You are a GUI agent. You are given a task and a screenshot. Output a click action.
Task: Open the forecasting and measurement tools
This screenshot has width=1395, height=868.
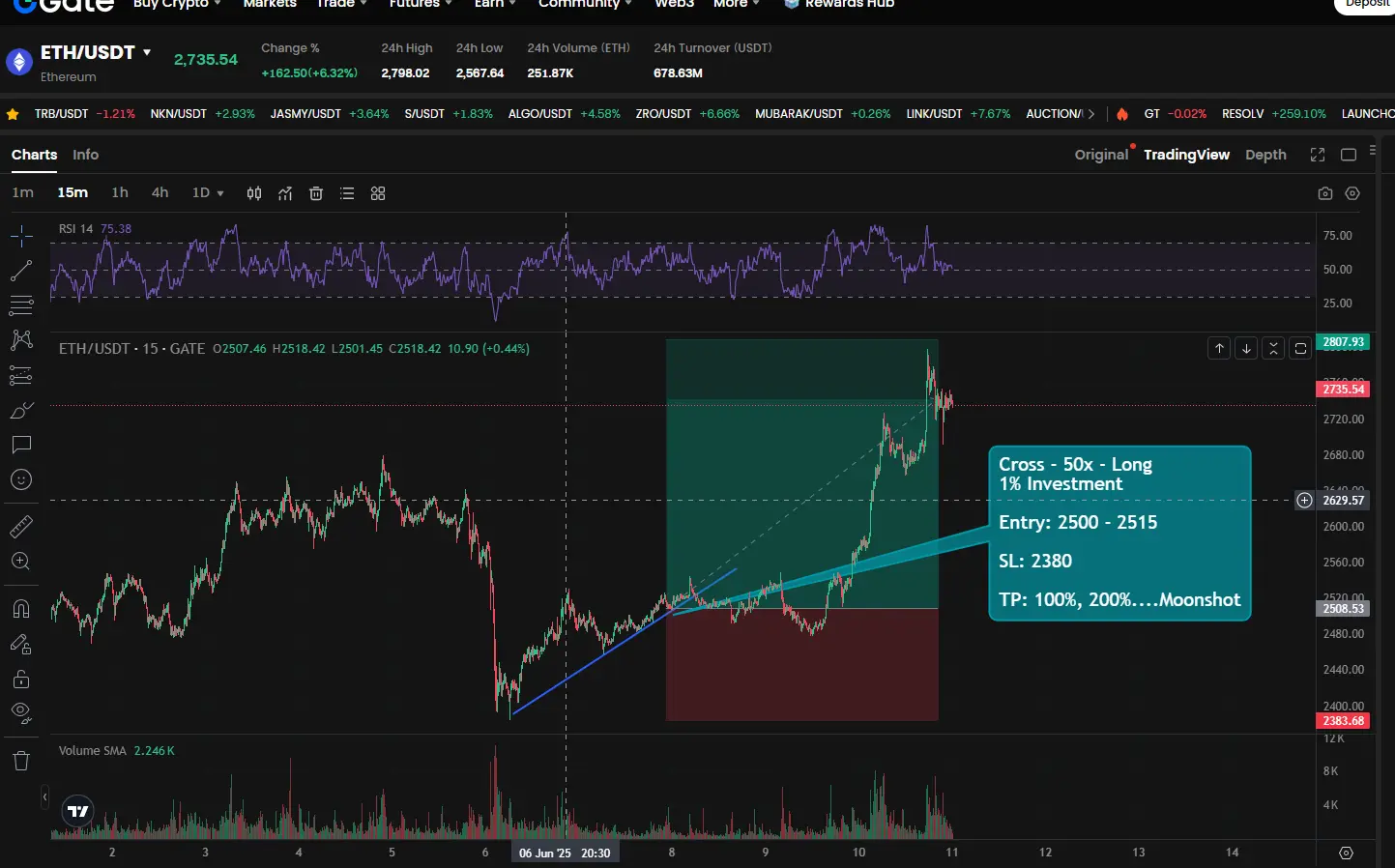pyautogui.click(x=21, y=375)
